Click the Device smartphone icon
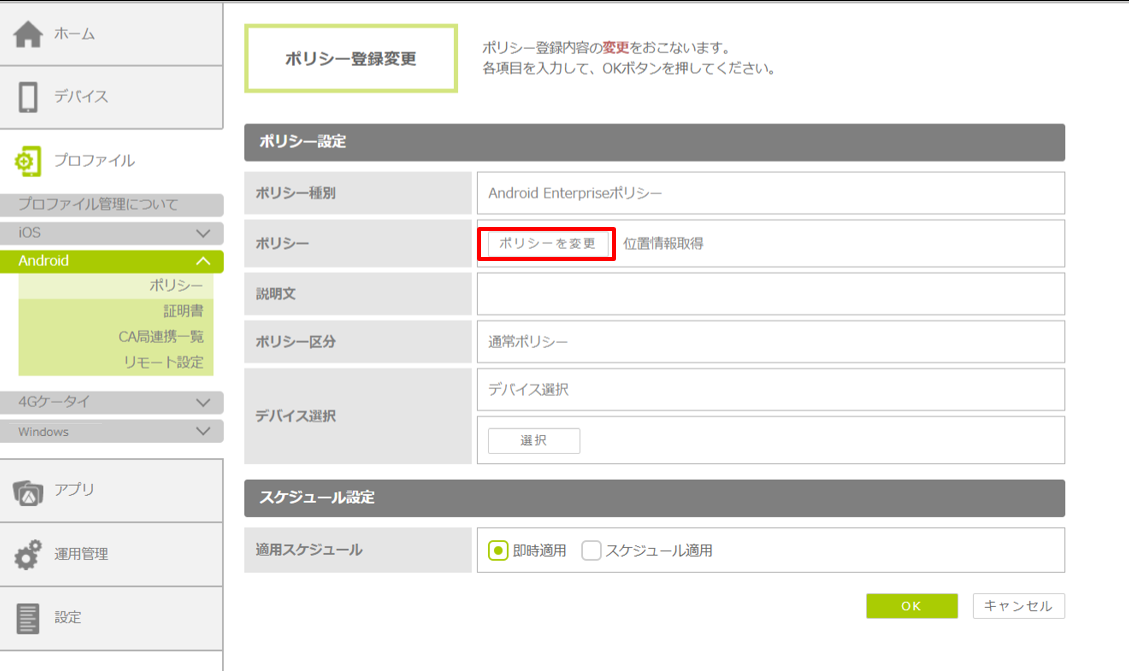This screenshot has width=1129, height=671. click(x=28, y=97)
